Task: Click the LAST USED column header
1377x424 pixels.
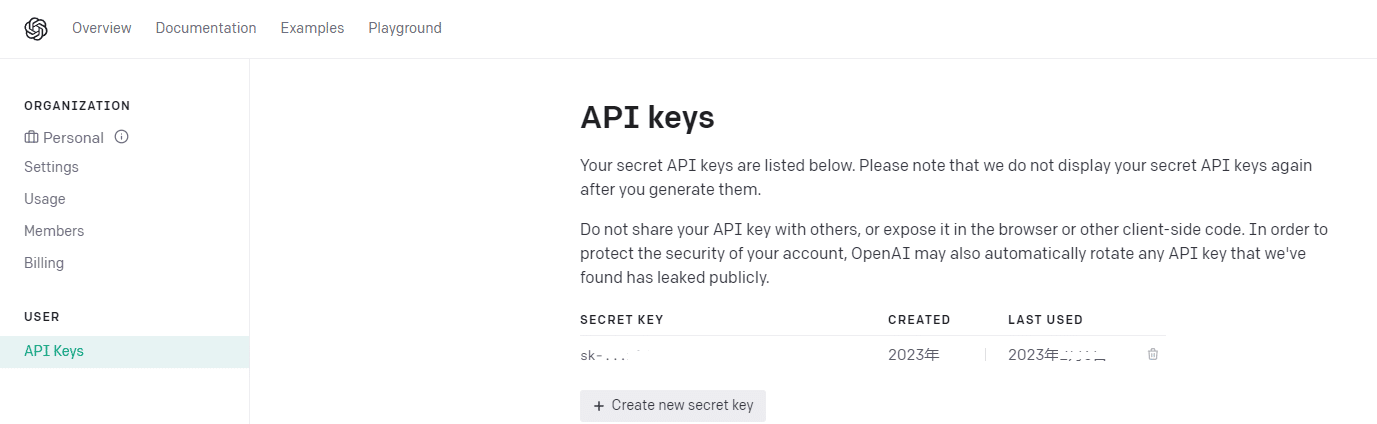Action: [x=1045, y=320]
